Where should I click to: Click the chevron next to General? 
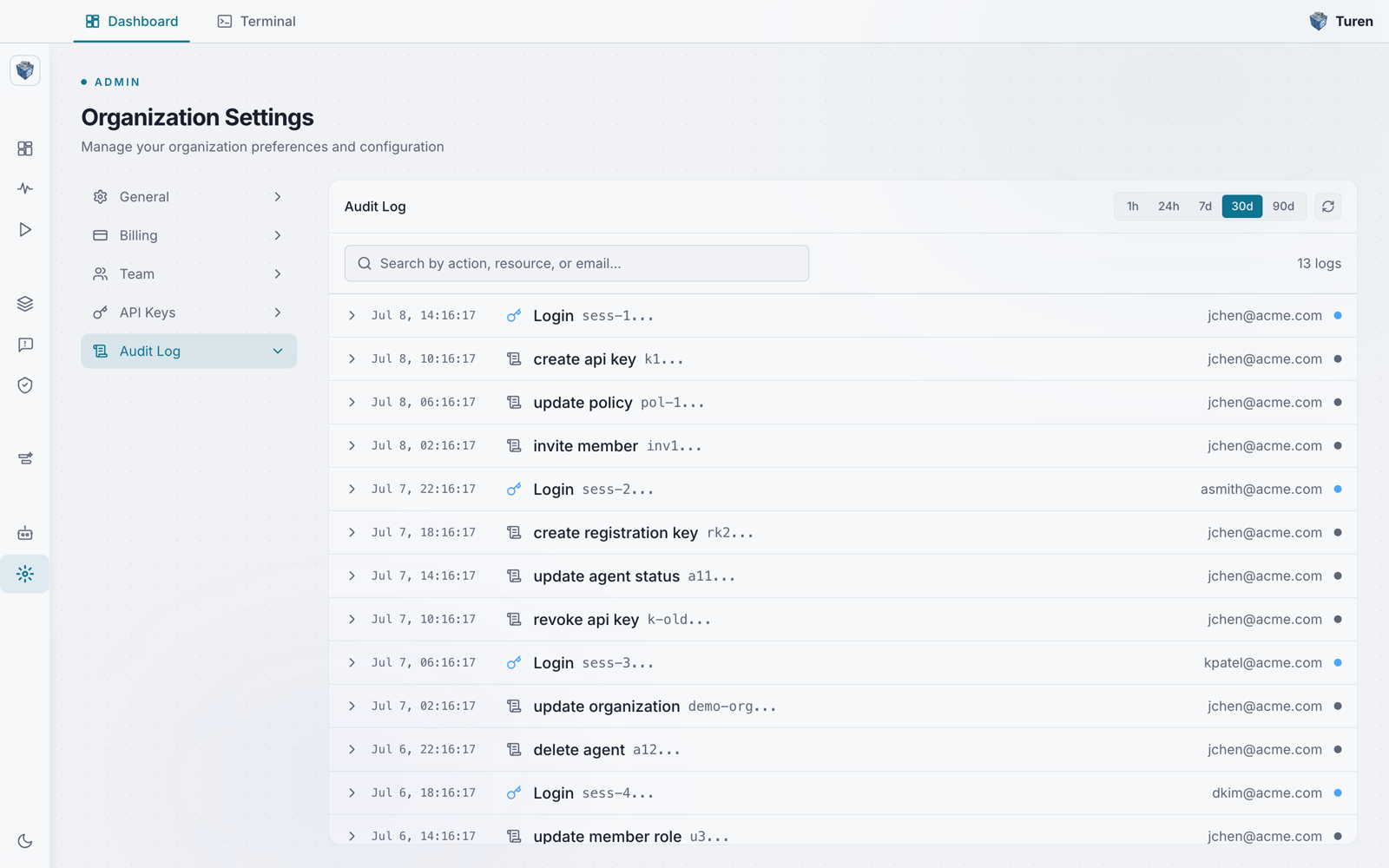pyautogui.click(x=278, y=197)
